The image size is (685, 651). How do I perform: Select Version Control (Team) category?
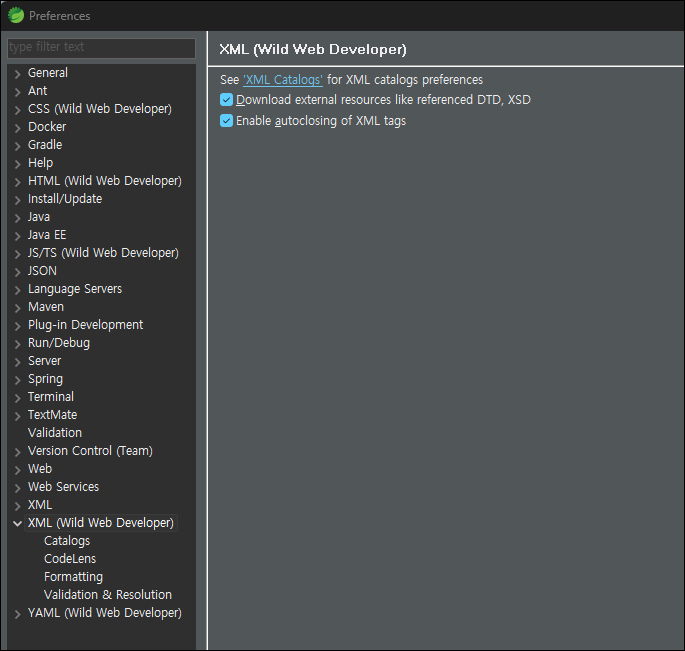90,450
